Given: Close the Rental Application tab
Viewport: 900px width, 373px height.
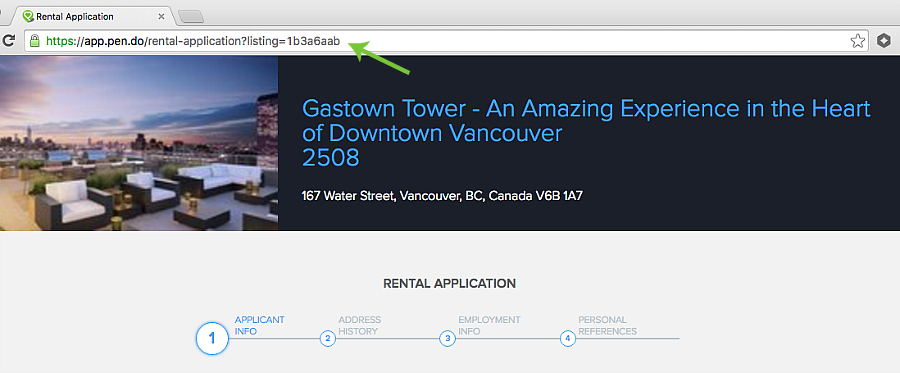Looking at the screenshot, I should pyautogui.click(x=161, y=17).
